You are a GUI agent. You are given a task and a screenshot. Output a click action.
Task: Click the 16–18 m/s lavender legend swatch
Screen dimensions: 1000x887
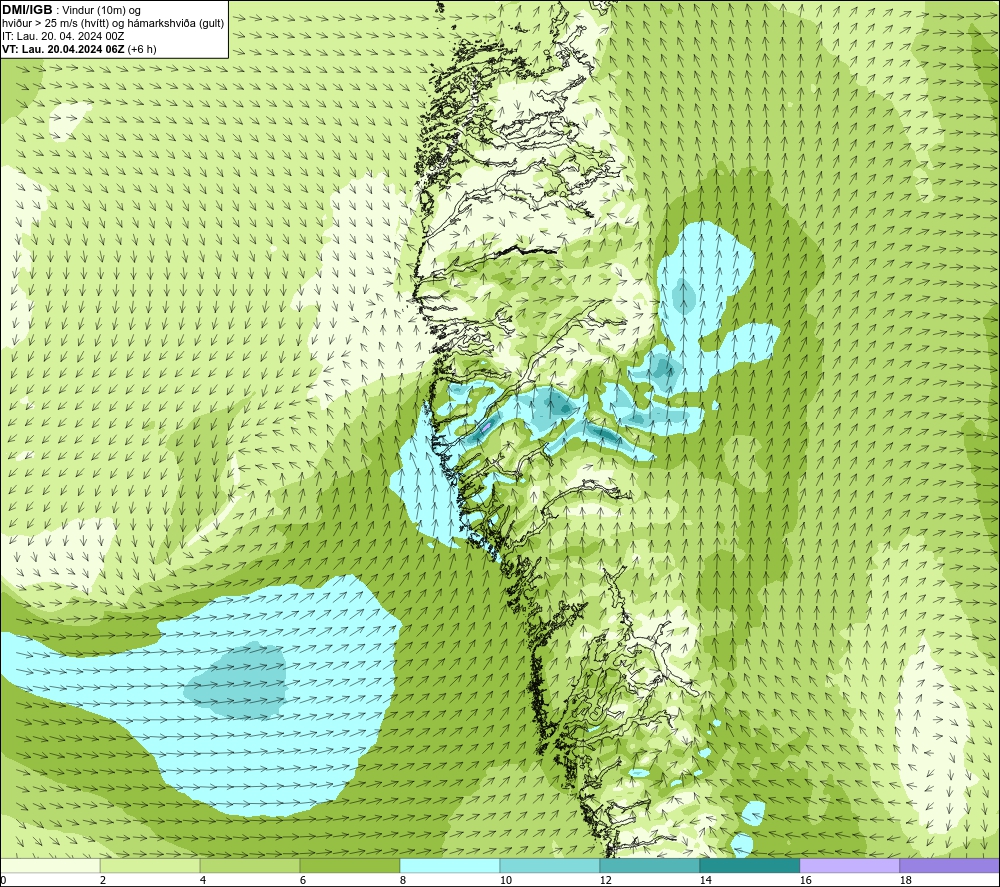(x=849, y=865)
